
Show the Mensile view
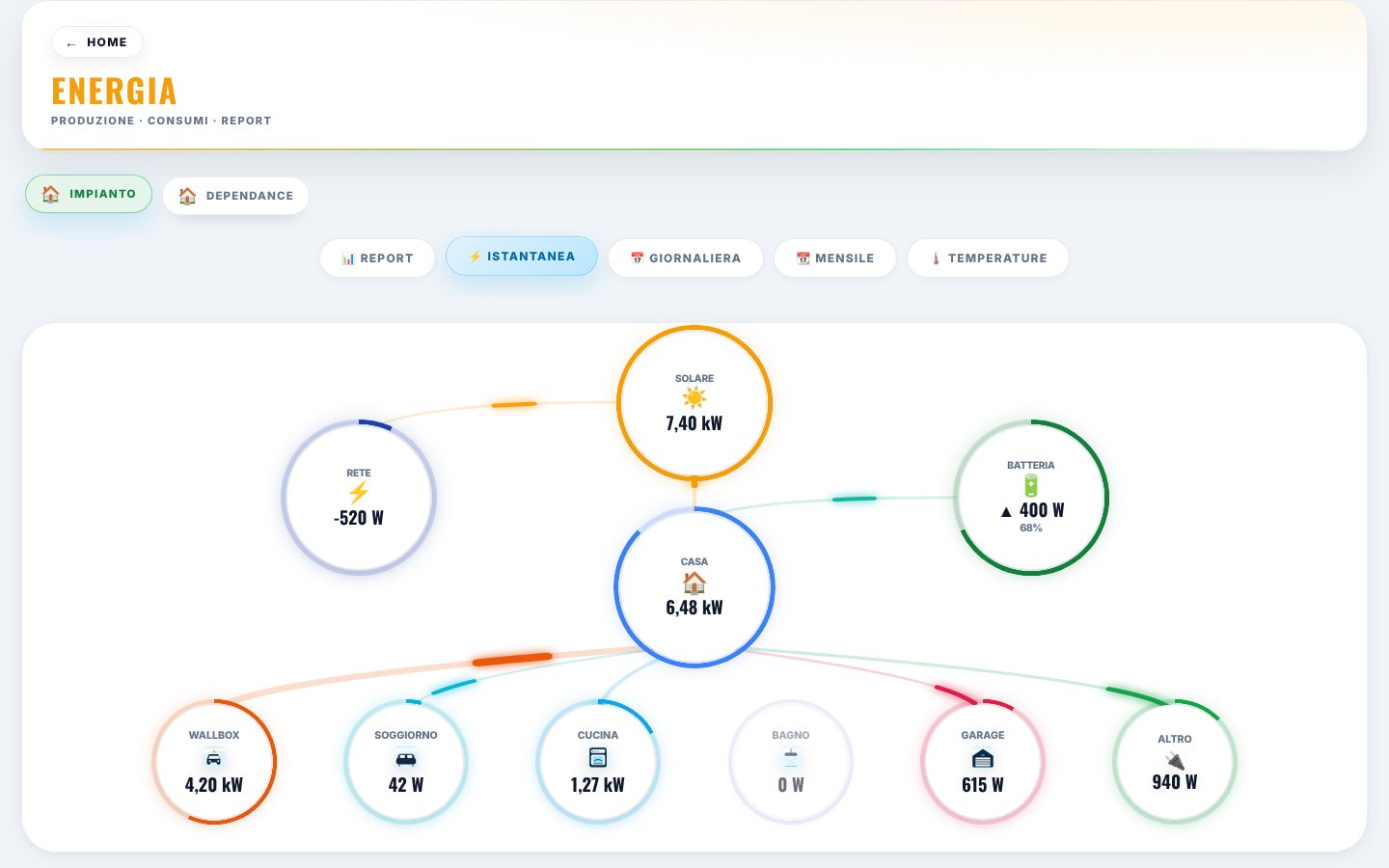coord(835,258)
